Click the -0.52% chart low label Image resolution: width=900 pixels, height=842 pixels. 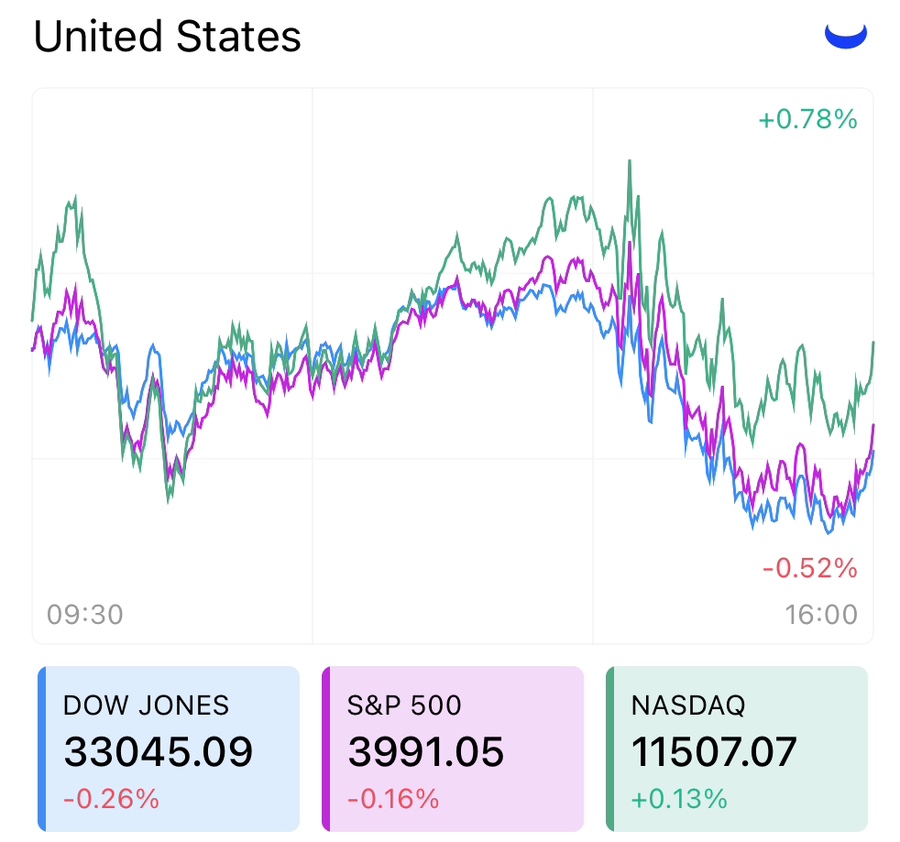(x=809, y=569)
